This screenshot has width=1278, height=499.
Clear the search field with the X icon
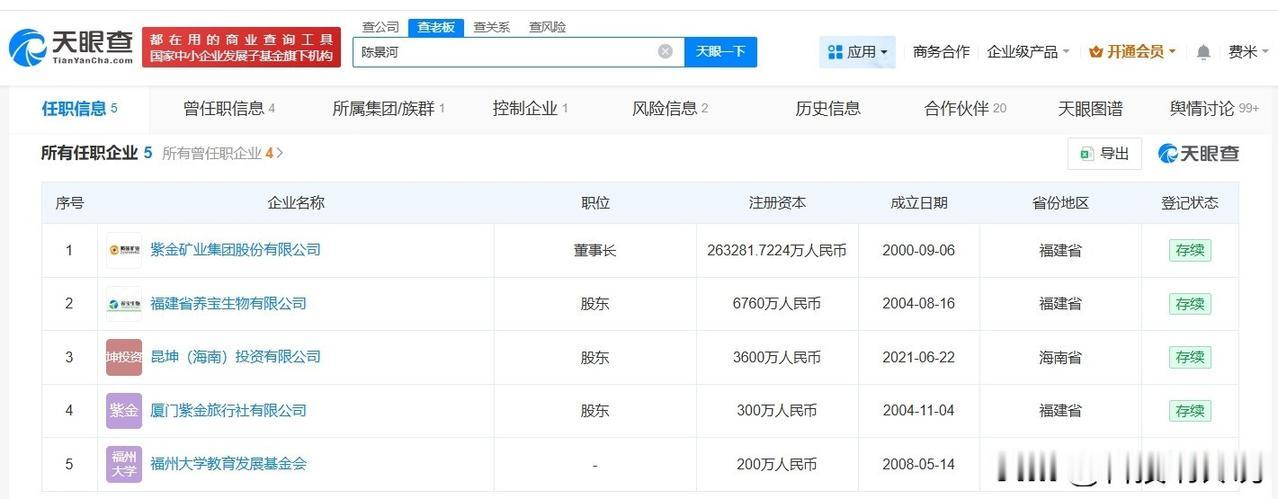pyautogui.click(x=665, y=51)
